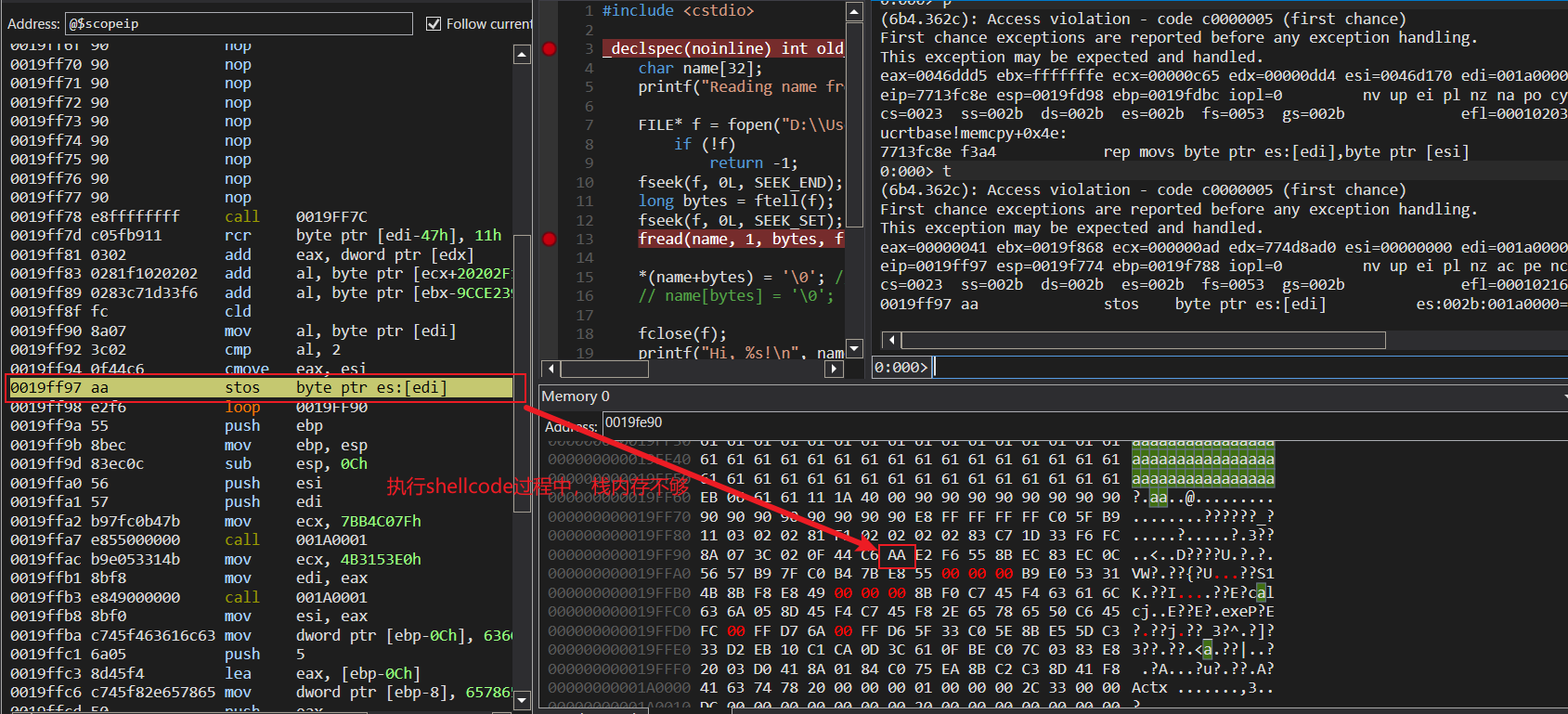Select disassembly row 0019ff7d rcr instruction
This screenshot has width=1568, height=714.
(x=261, y=235)
